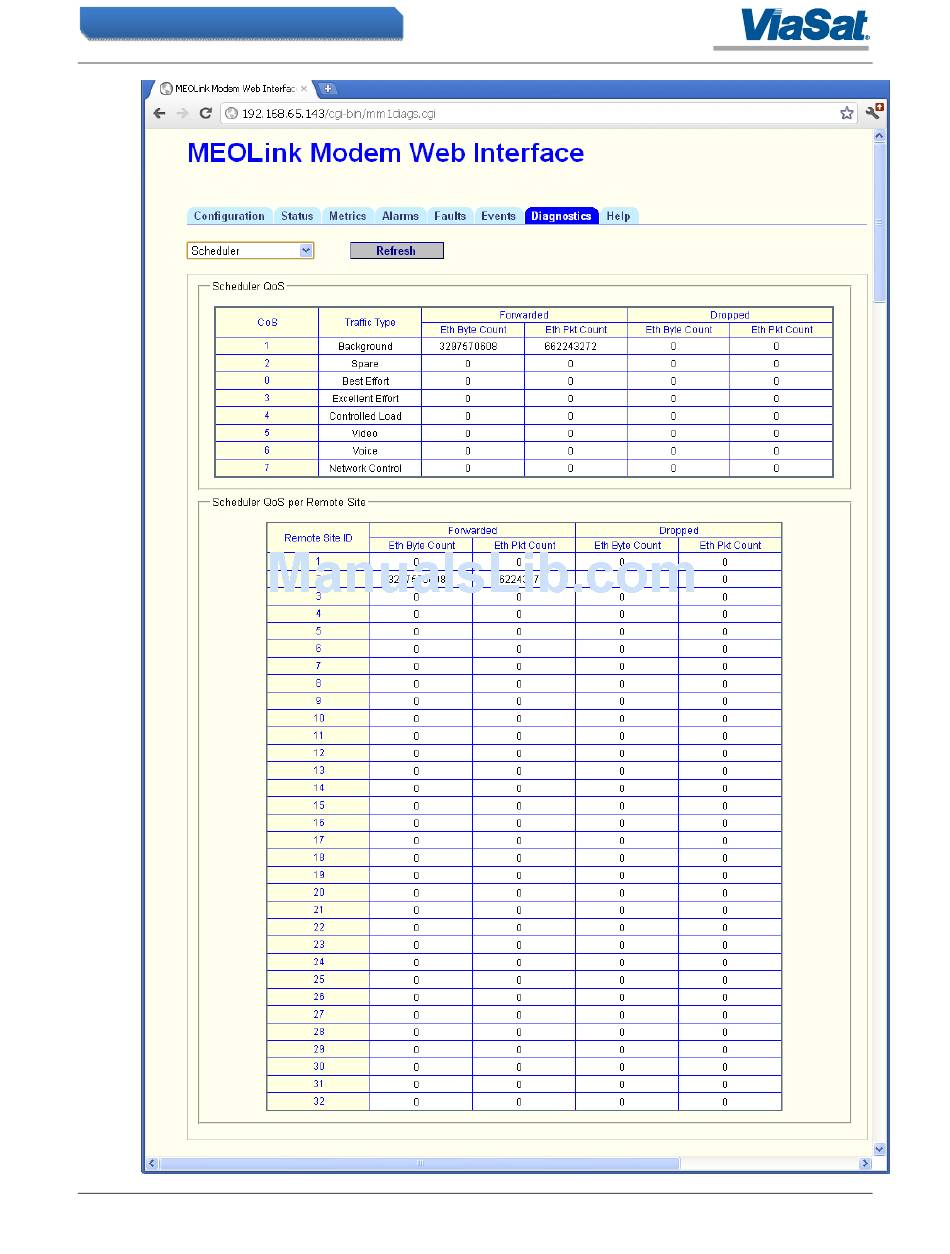
Task: Click Remote Site ID 16 cell
Action: pyautogui.click(x=318, y=822)
